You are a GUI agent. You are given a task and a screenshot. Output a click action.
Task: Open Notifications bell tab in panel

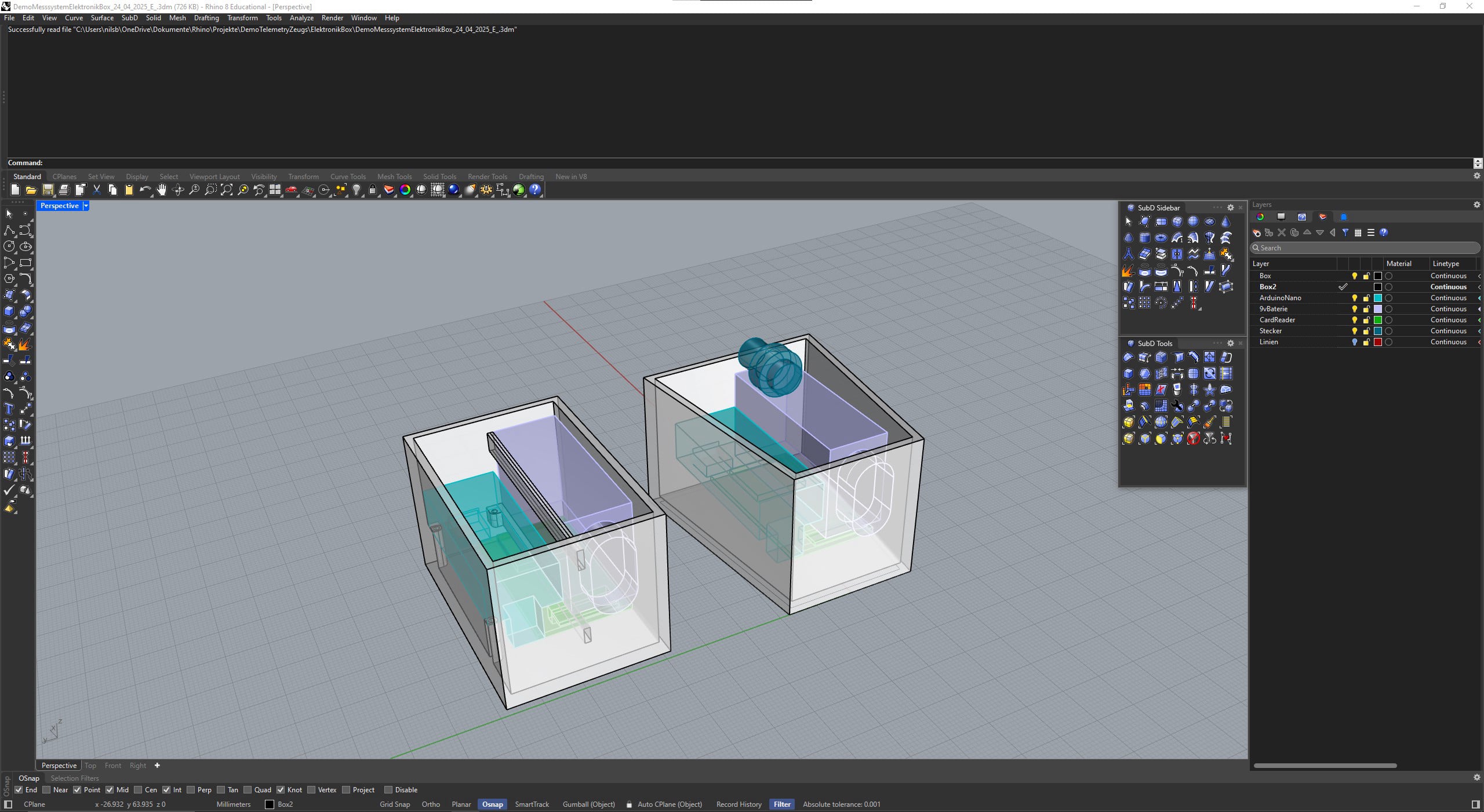pyautogui.click(x=1344, y=217)
